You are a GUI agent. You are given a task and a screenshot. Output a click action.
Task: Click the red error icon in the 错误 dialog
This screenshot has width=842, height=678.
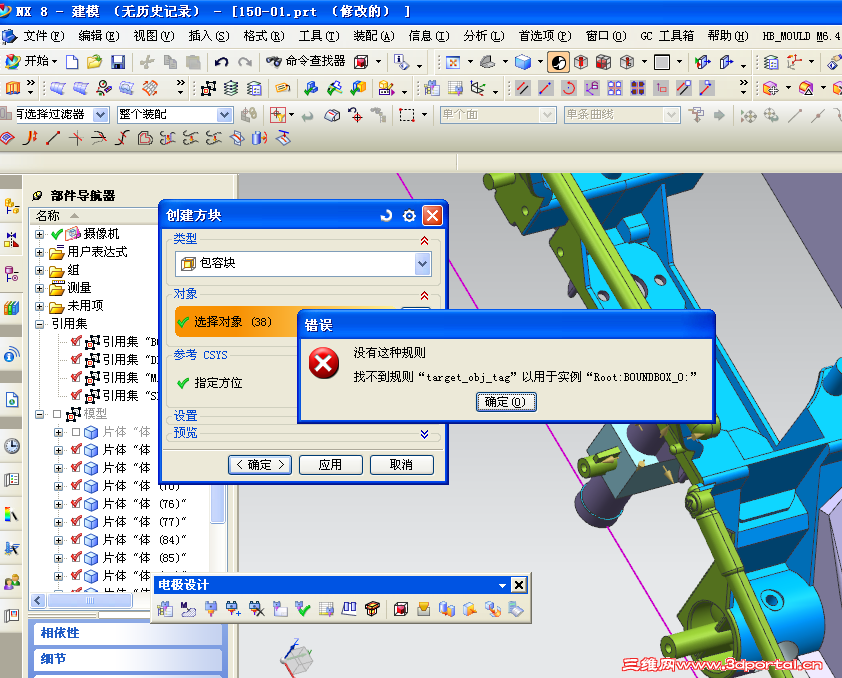point(324,363)
